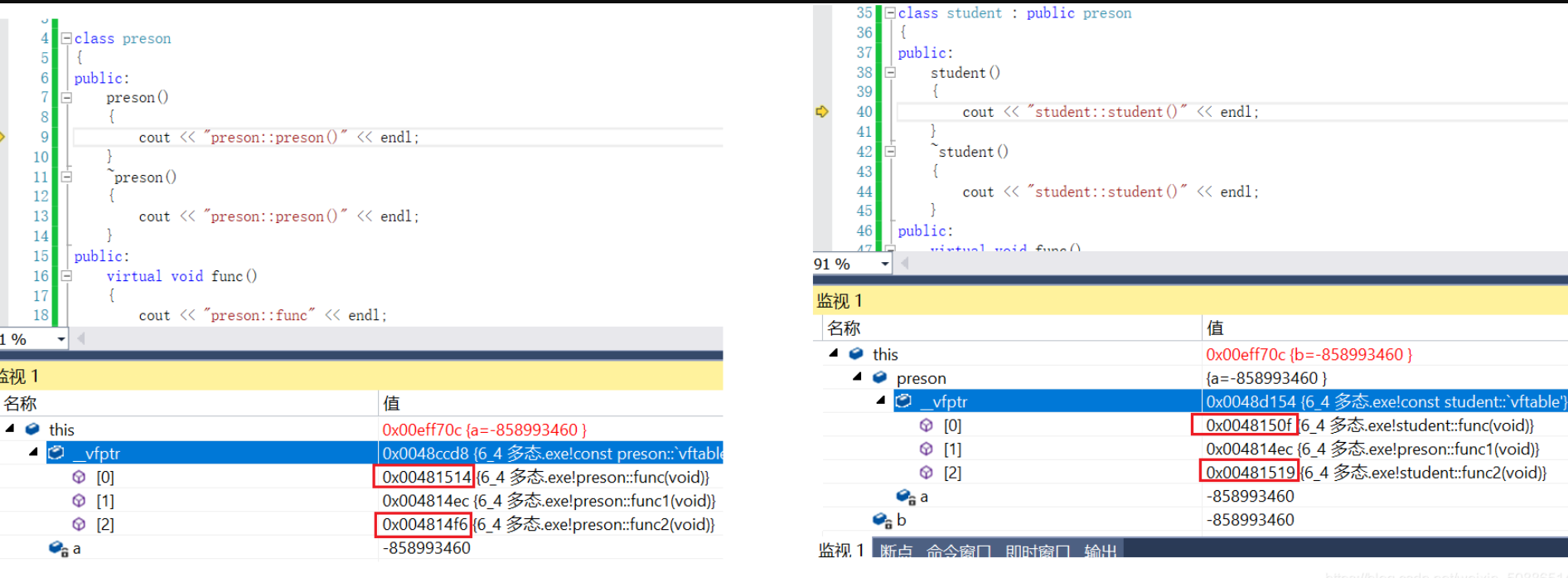The image size is (1568, 578).
Task: Select value 0x00eff70c {b=-858993460 } in student pane
Action: [x=1309, y=354]
